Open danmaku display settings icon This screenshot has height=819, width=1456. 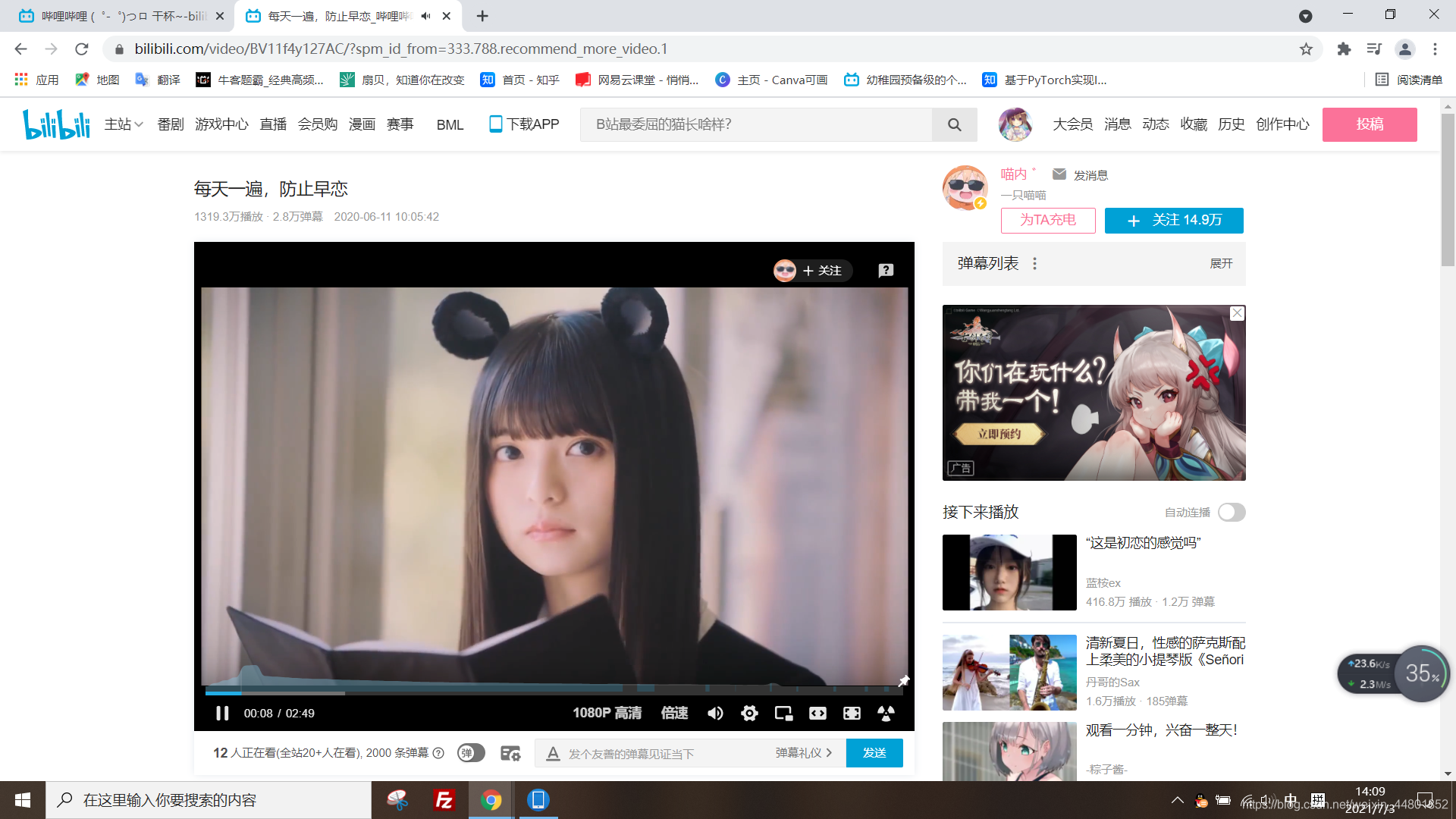510,753
